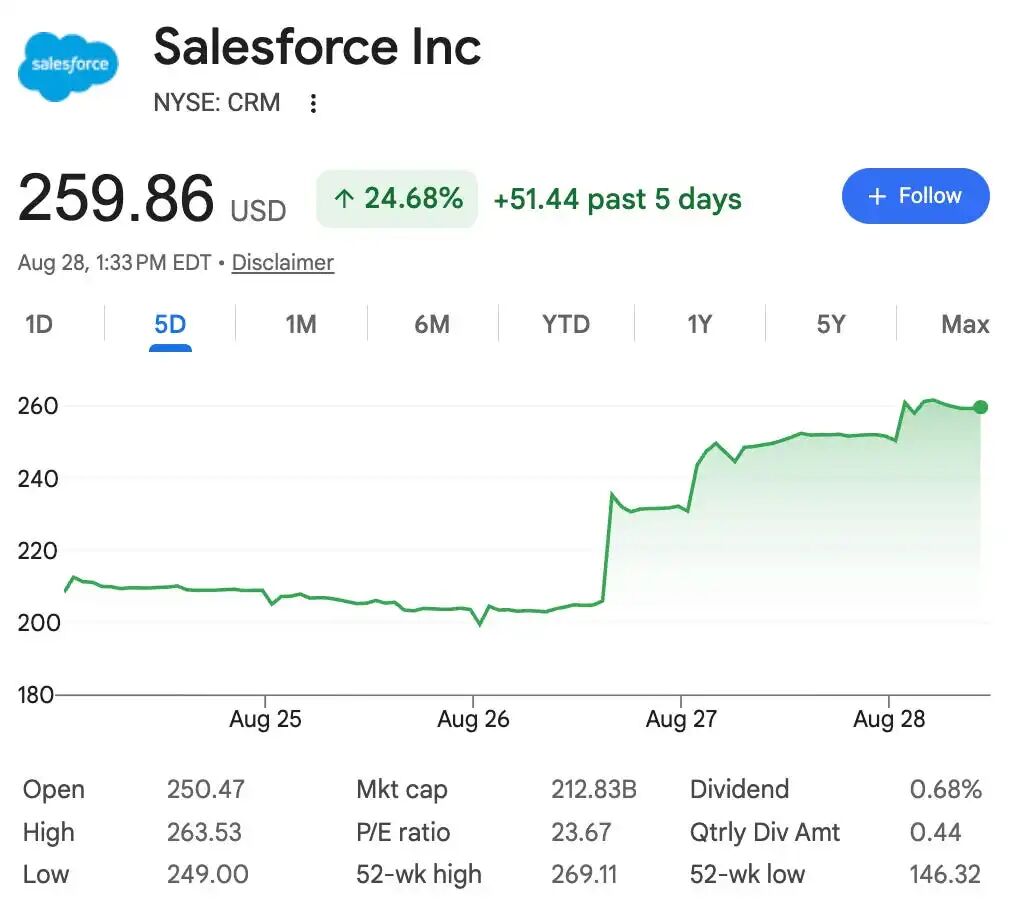Screen dimensions: 1010x912
Task: Switch to the 1D chart range
Action: pyautogui.click(x=39, y=324)
